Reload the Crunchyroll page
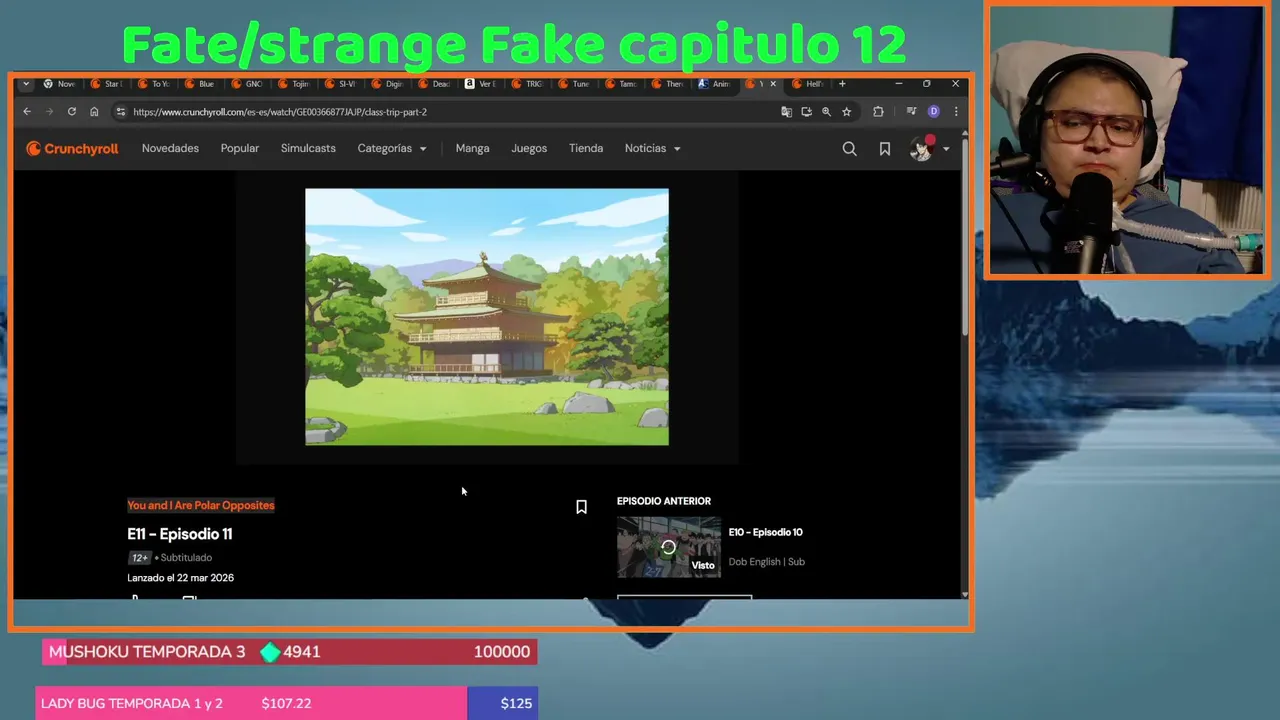This screenshot has width=1280, height=720. 71,112
